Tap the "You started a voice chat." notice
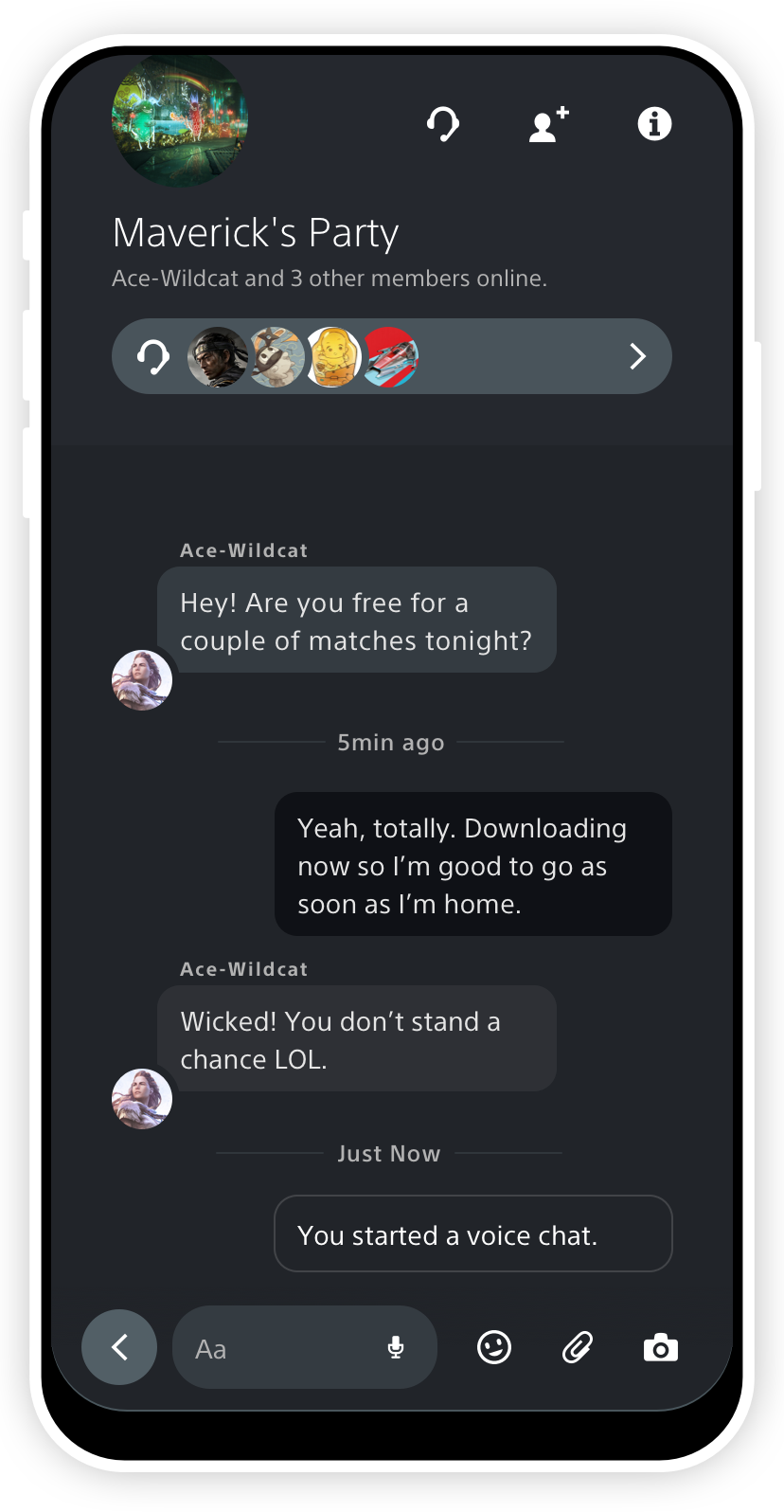The height and width of the screenshot is (1512, 784). pyautogui.click(x=473, y=1233)
